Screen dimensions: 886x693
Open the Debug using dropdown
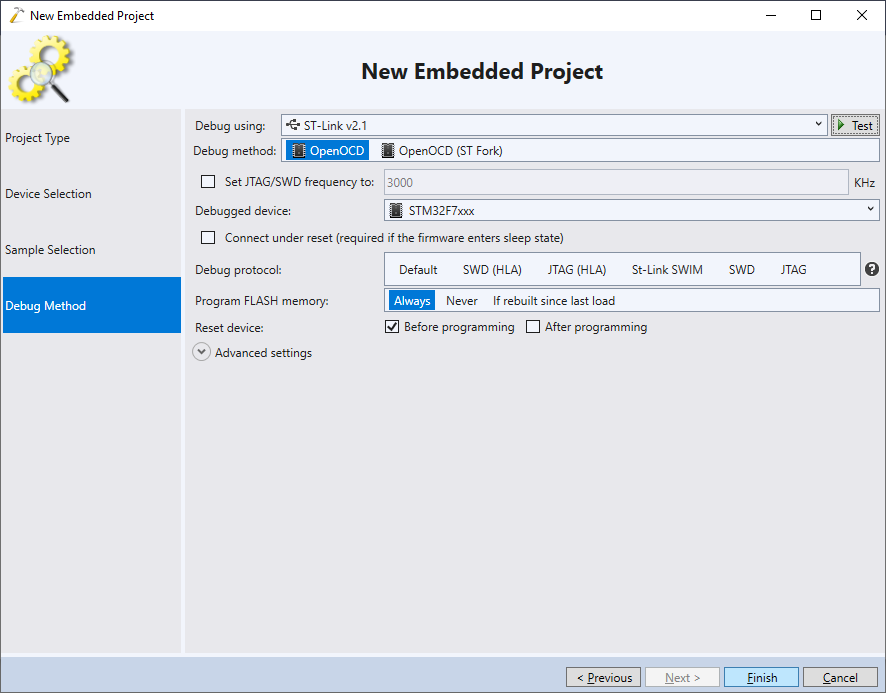(554, 125)
